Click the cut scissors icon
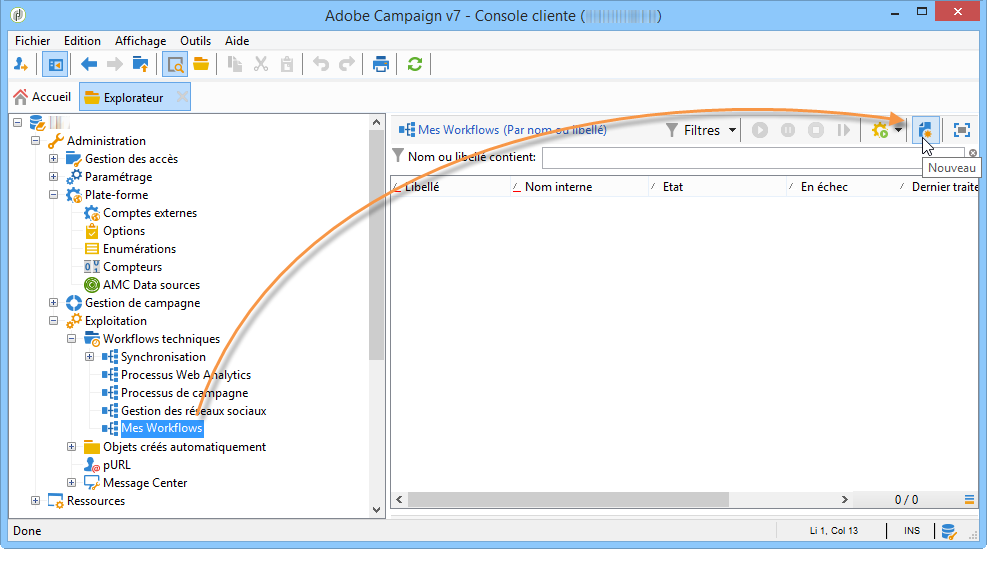The image size is (996, 561). [261, 64]
